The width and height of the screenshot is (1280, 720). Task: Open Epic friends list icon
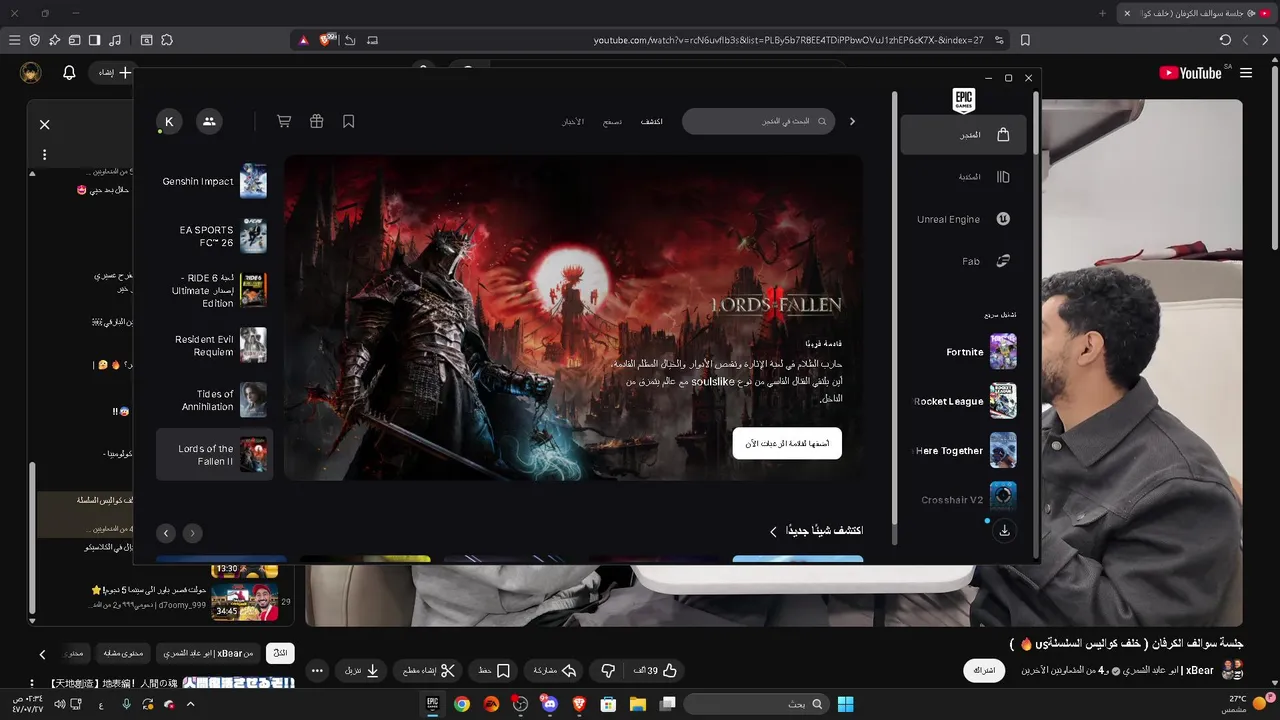point(209,121)
